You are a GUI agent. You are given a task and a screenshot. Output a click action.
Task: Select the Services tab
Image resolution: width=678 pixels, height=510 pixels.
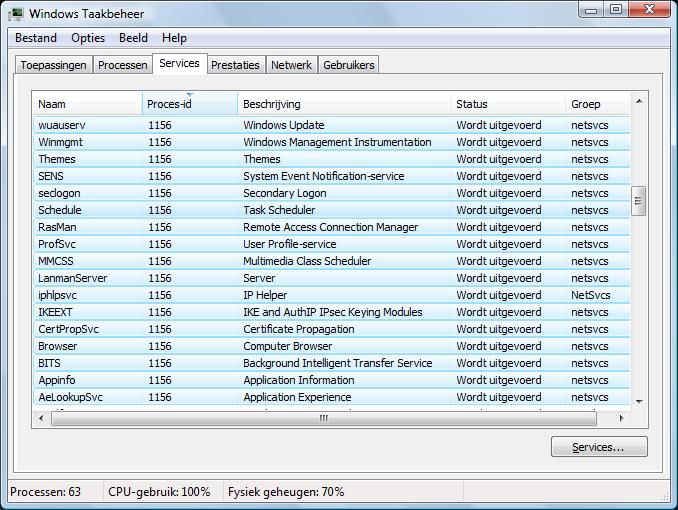coord(179,63)
